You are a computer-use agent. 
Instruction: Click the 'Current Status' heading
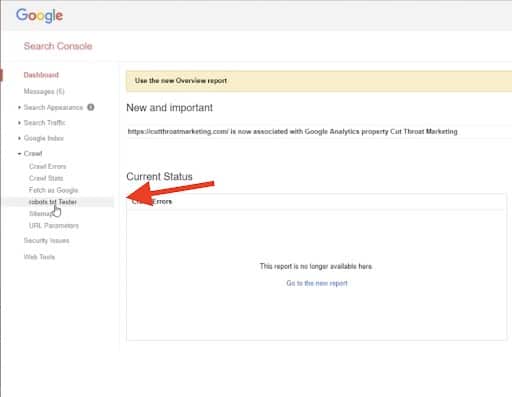(x=159, y=176)
